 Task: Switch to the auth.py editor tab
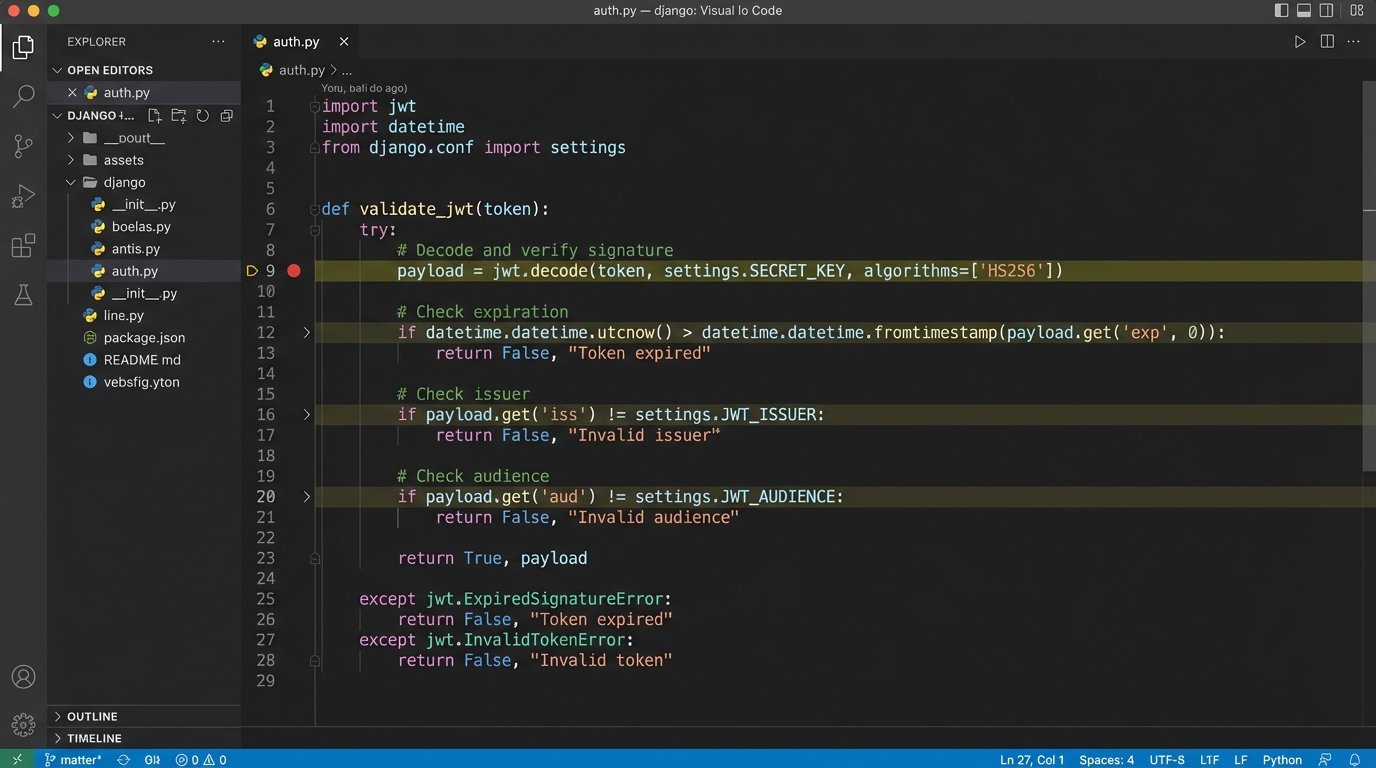(296, 41)
